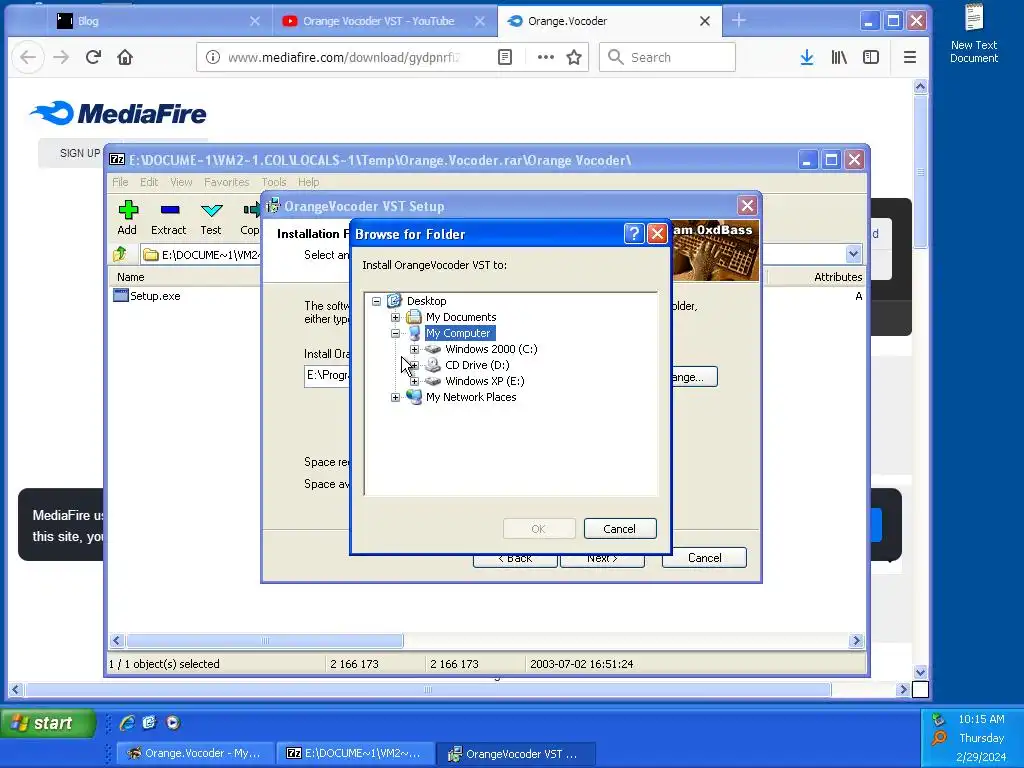Click the site information icon in URL bar
The height and width of the screenshot is (768, 1024).
pos(213,57)
